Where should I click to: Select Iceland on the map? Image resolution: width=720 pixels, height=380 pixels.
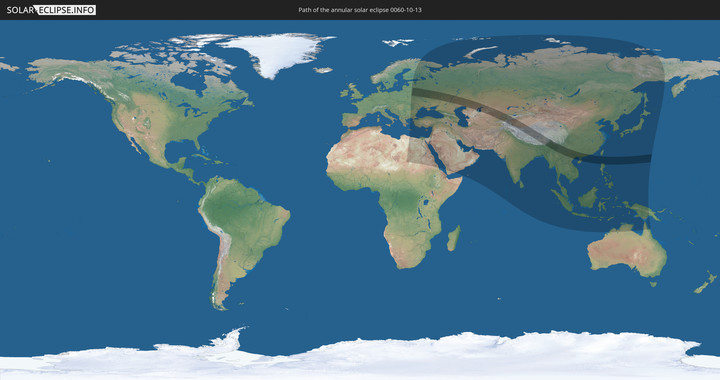[x=323, y=70]
